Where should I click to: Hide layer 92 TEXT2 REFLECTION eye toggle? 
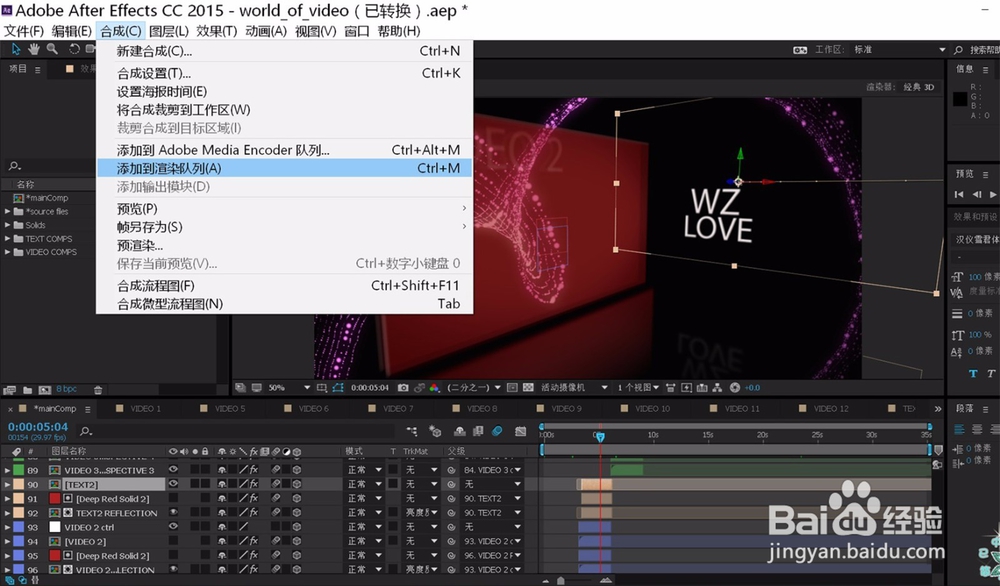click(173, 513)
